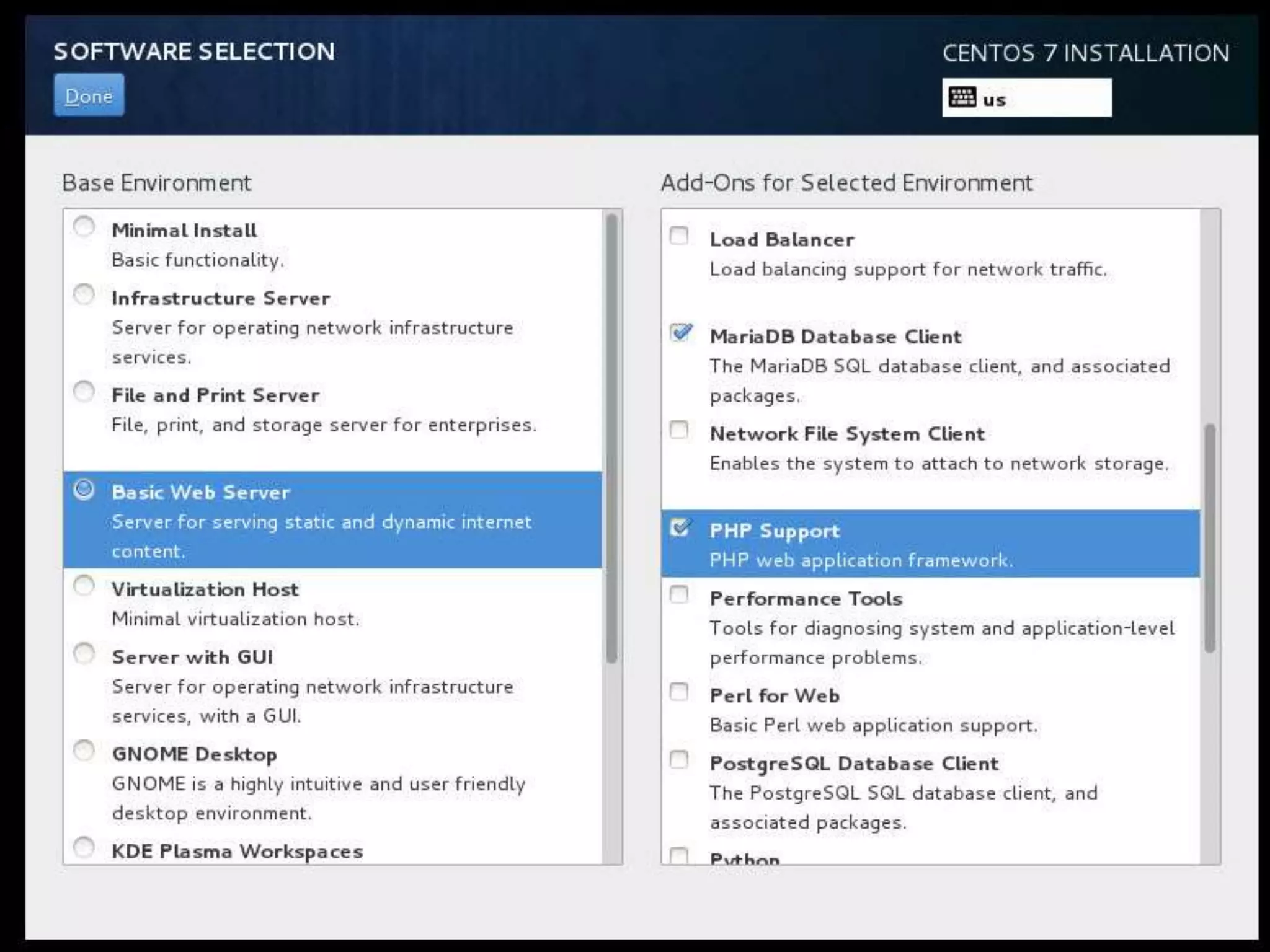Click 'File, print, and storage server' description
1270x952 pixels.
coord(324,425)
